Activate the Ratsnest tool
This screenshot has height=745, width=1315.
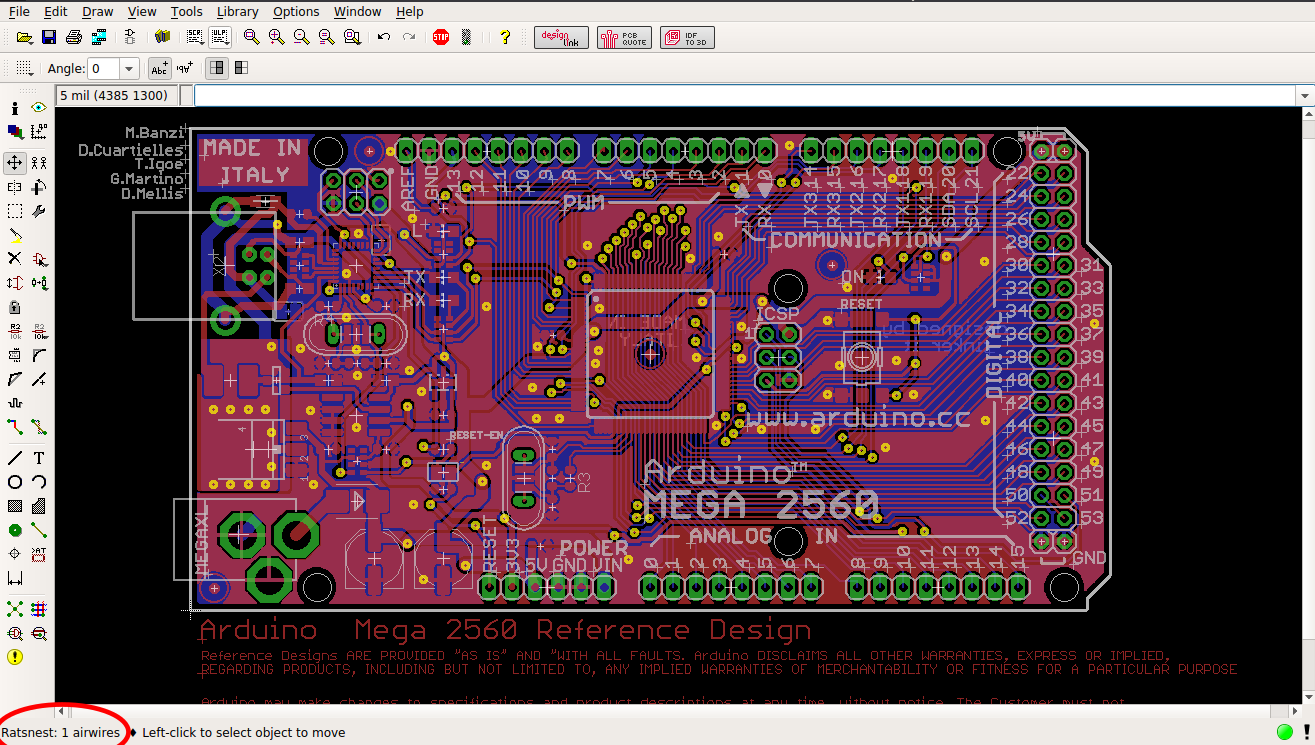[15, 609]
